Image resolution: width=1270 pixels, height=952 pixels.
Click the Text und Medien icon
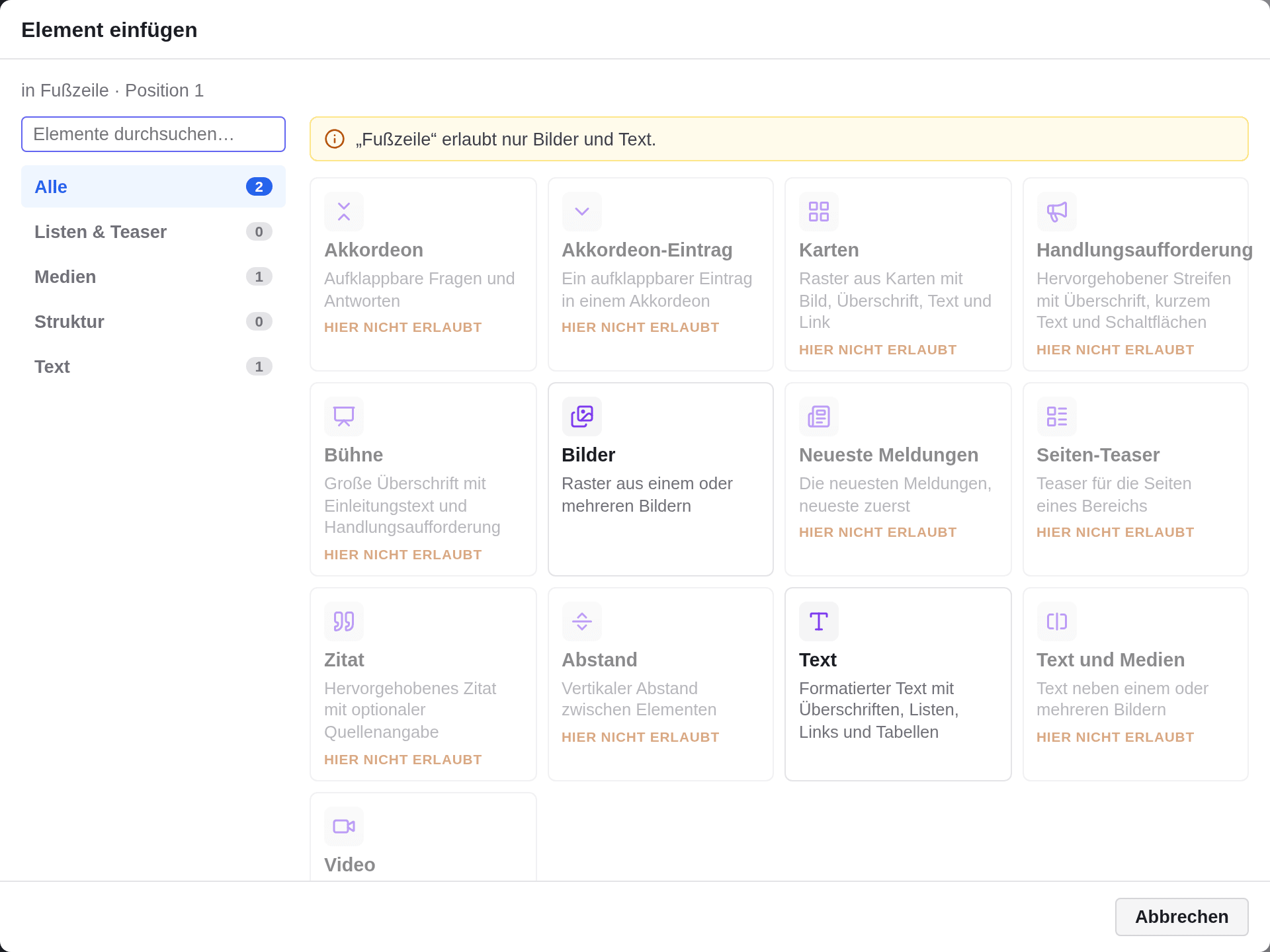coord(1057,621)
